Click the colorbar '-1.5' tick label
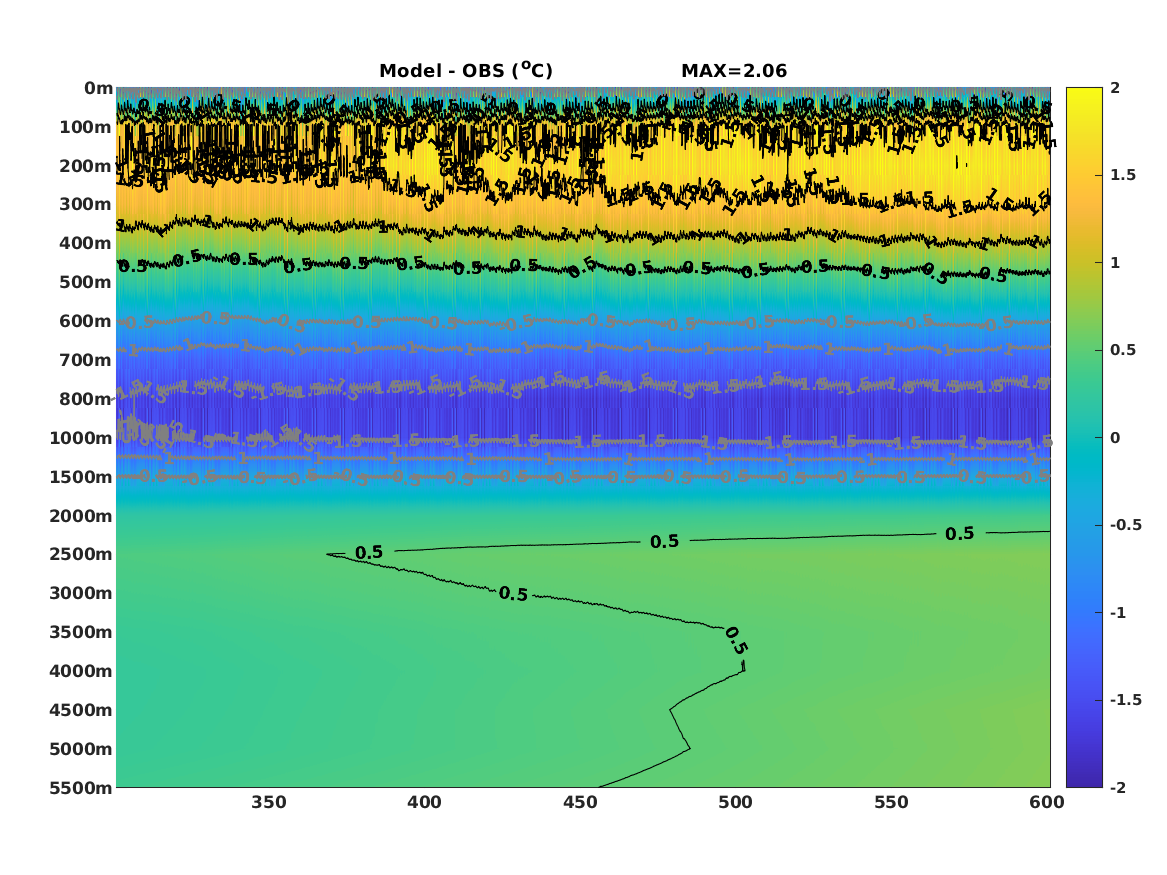Viewport: 1167px width, 875px height. click(1126, 699)
